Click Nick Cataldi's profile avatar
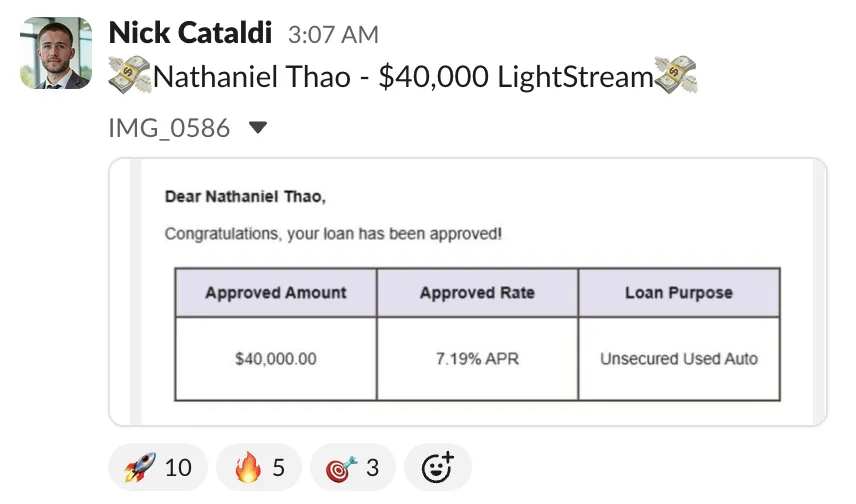Screen dimensions: 856x504 [56, 52]
